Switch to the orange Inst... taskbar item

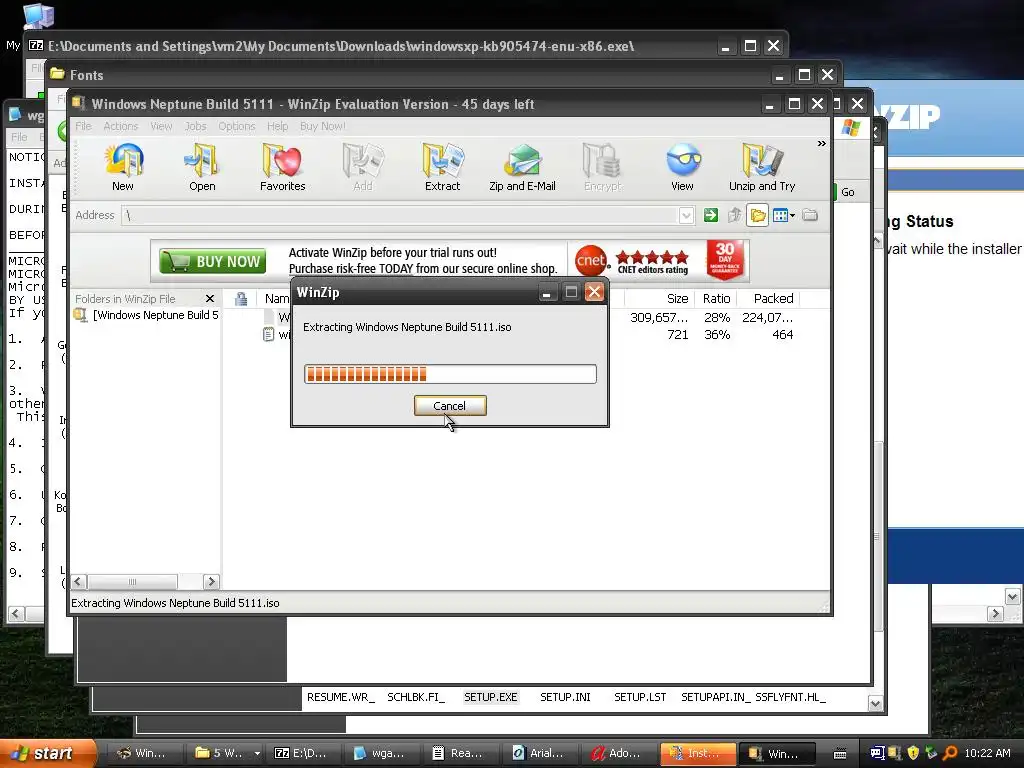698,753
